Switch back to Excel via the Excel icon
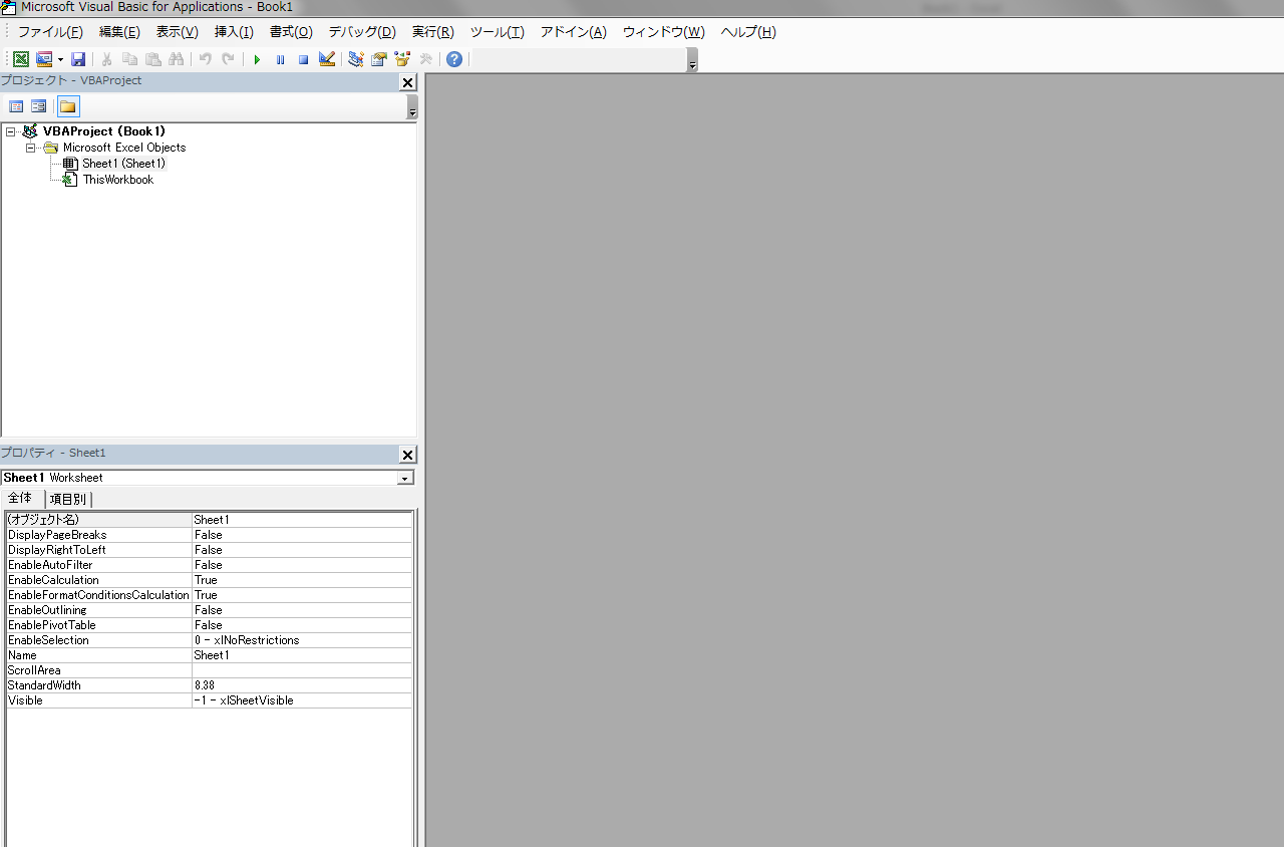 coord(20,59)
